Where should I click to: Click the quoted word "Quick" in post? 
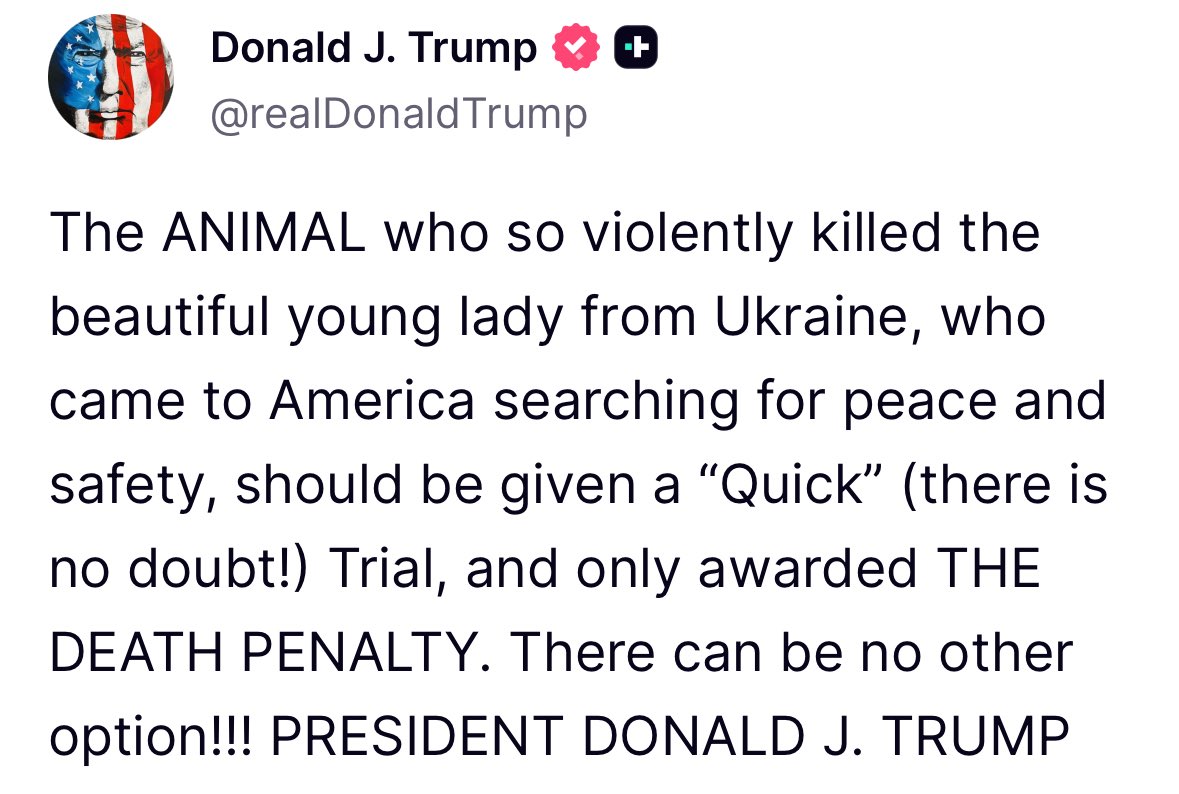point(790,485)
